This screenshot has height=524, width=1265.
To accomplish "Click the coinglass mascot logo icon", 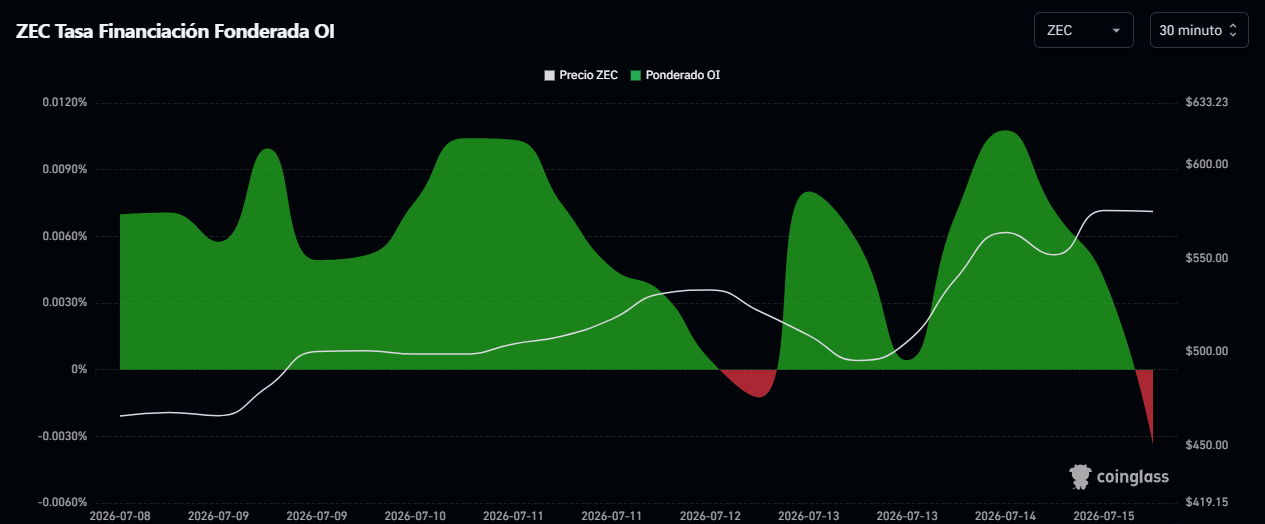I will [x=1080, y=477].
